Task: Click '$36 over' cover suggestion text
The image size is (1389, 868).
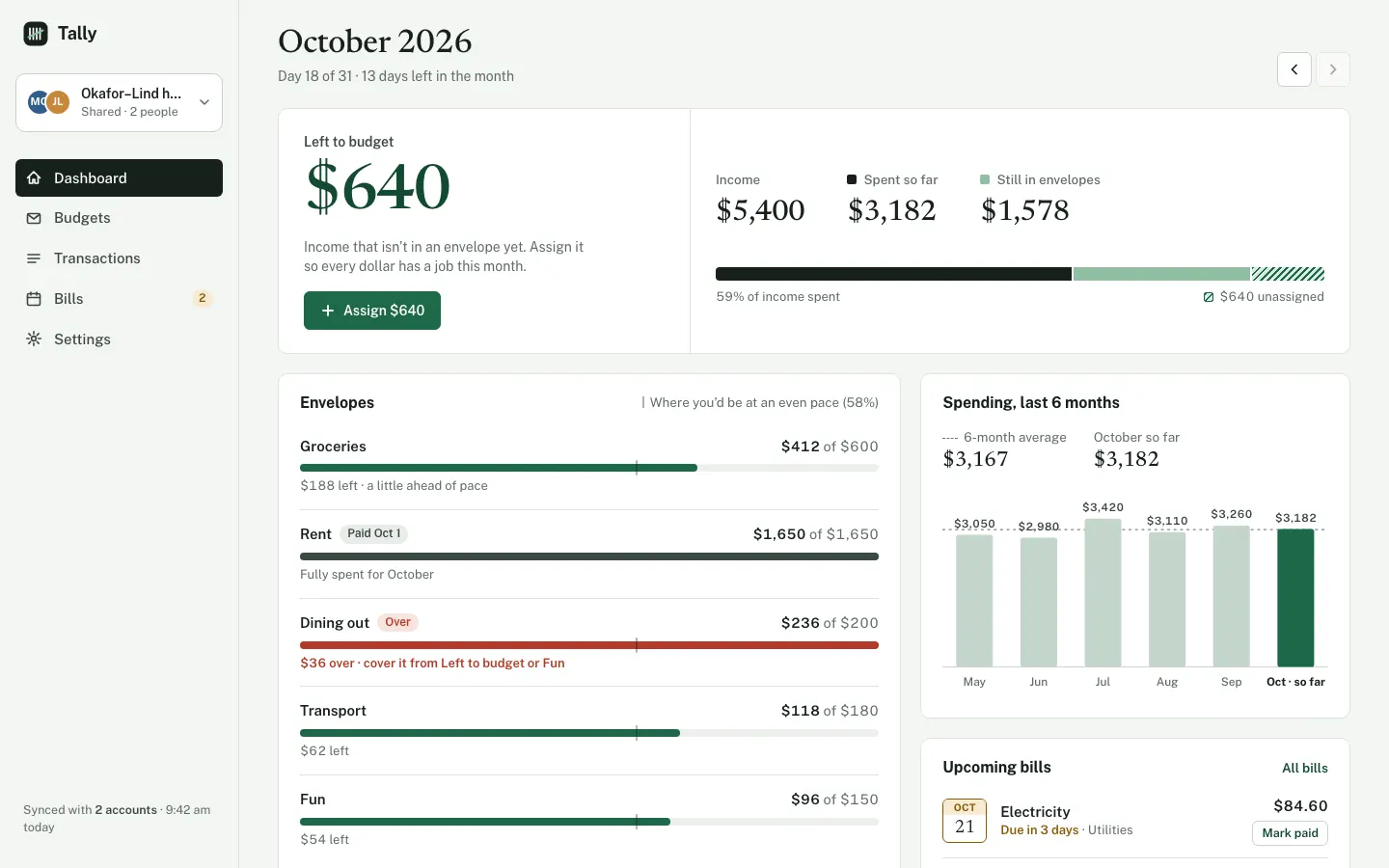Action: (x=432, y=664)
